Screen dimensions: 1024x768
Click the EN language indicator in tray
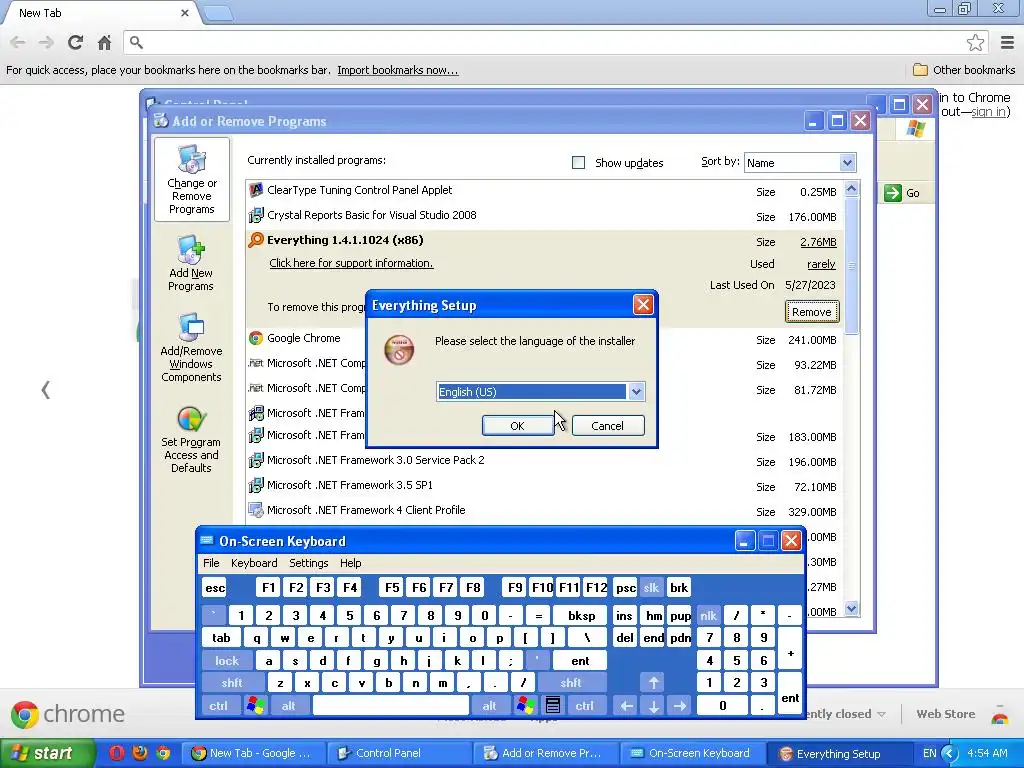click(929, 753)
